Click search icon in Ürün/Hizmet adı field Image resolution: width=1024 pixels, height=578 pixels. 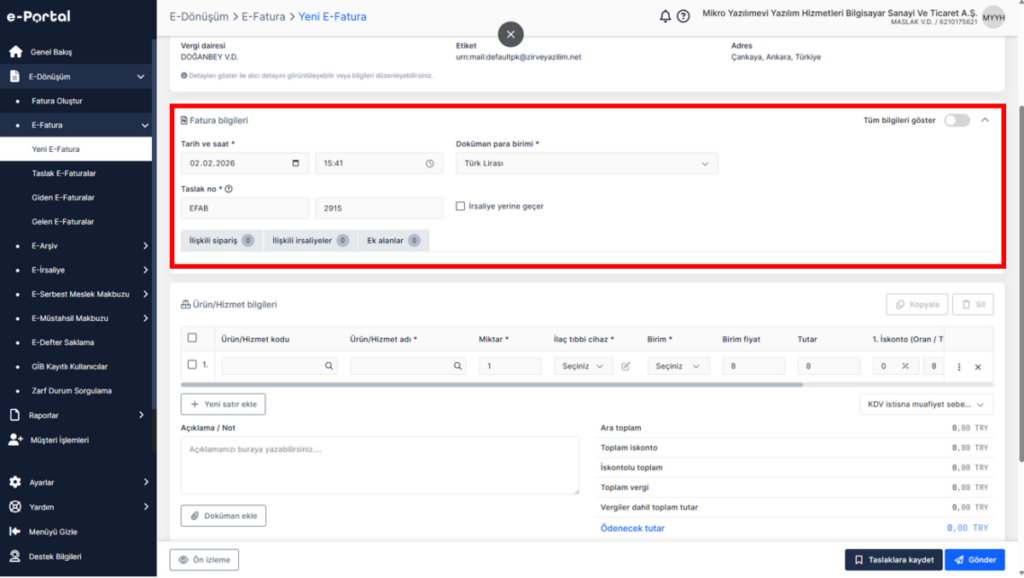458,366
